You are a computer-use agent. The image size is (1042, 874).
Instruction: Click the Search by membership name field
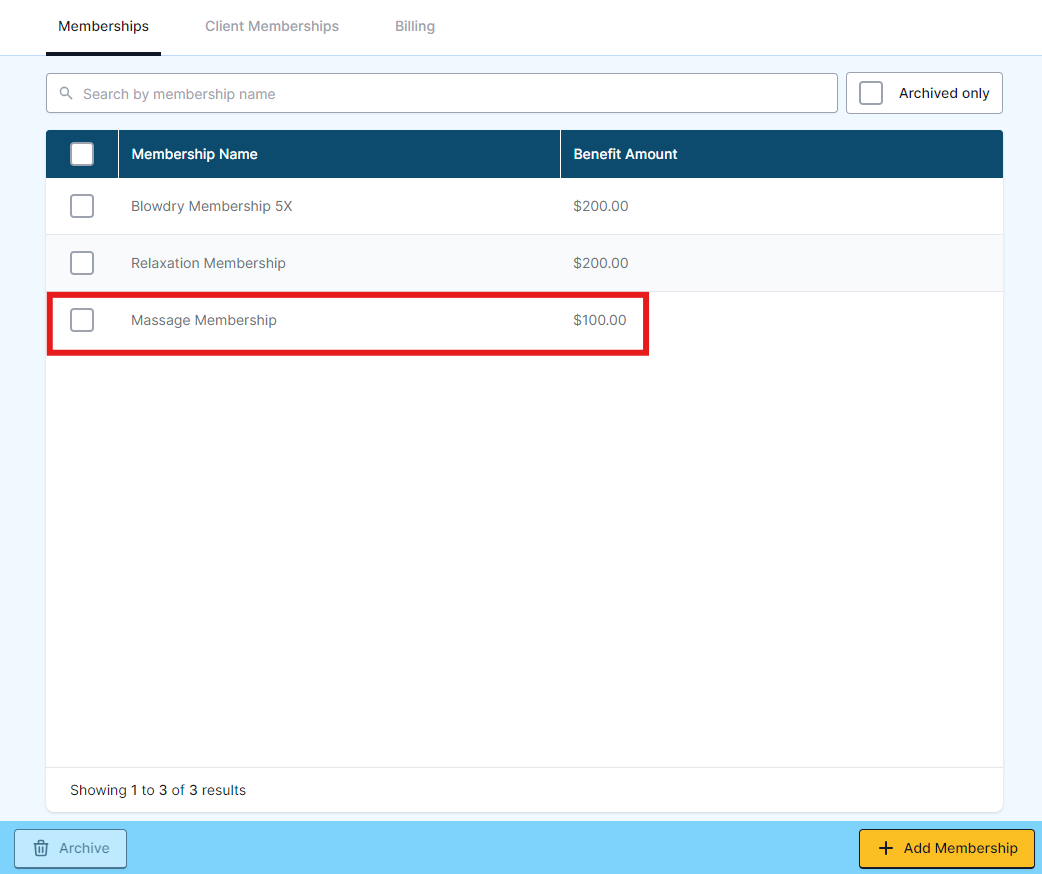(441, 93)
